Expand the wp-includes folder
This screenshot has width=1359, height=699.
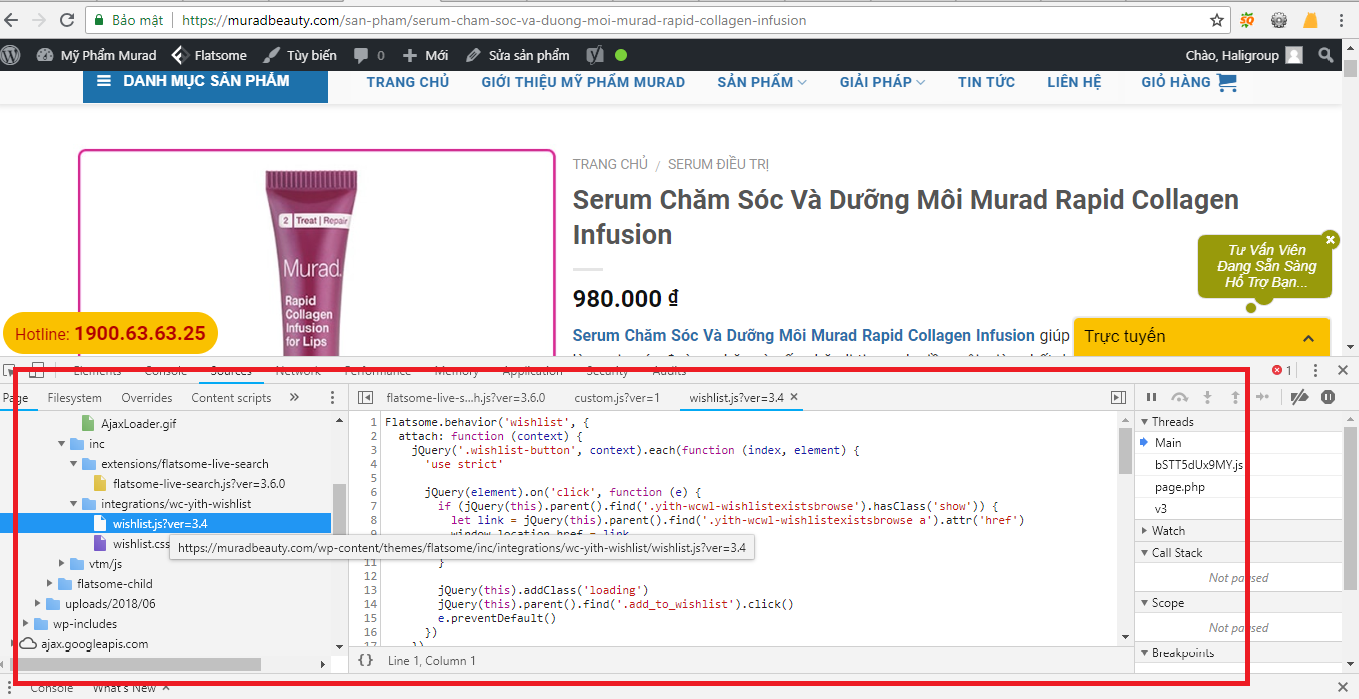pyautogui.click(x=26, y=624)
